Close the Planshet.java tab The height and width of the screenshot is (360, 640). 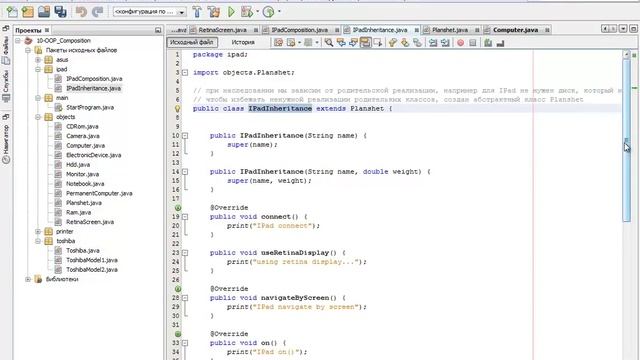pyautogui.click(x=477, y=30)
